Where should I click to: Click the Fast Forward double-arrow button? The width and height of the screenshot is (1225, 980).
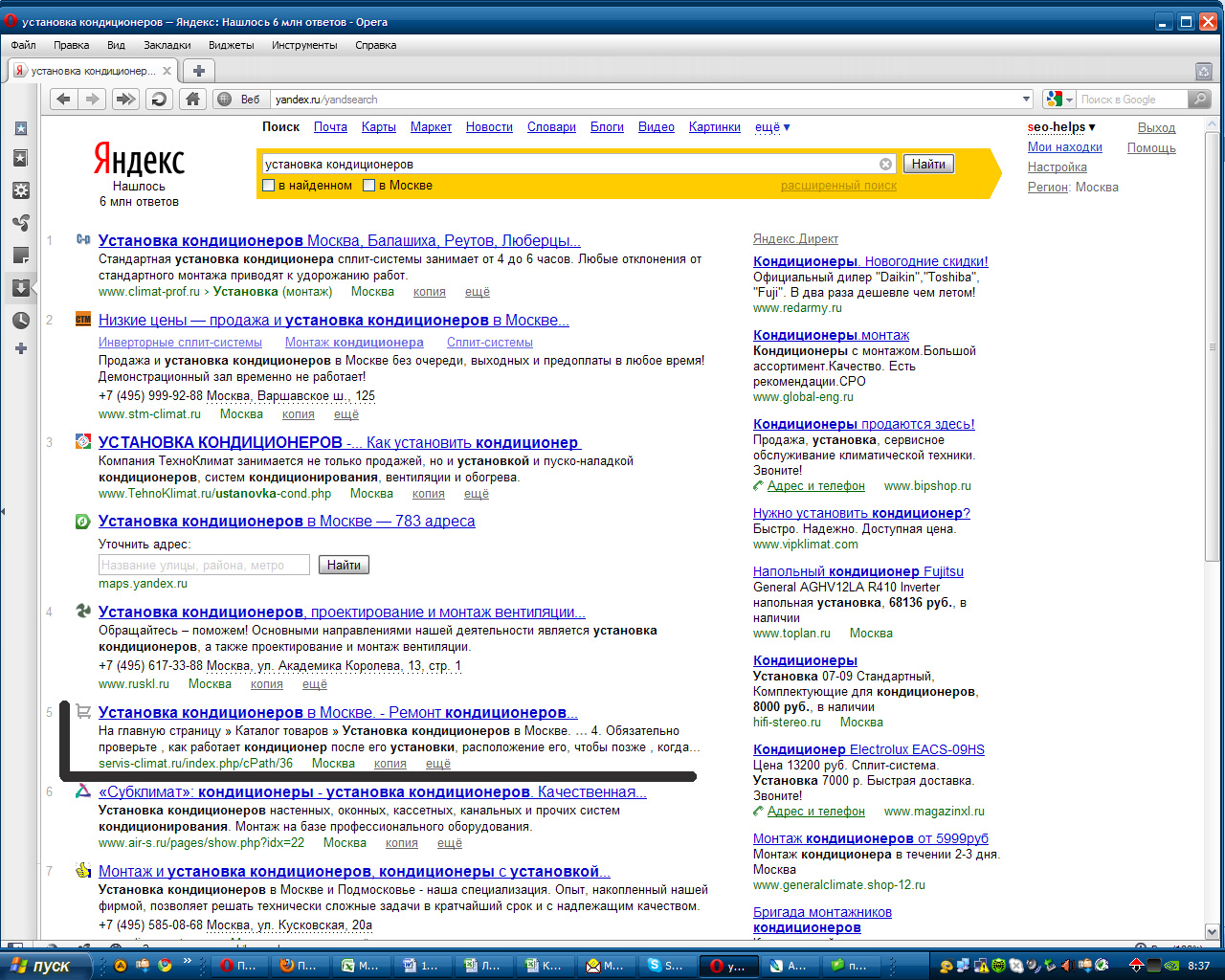pos(125,99)
